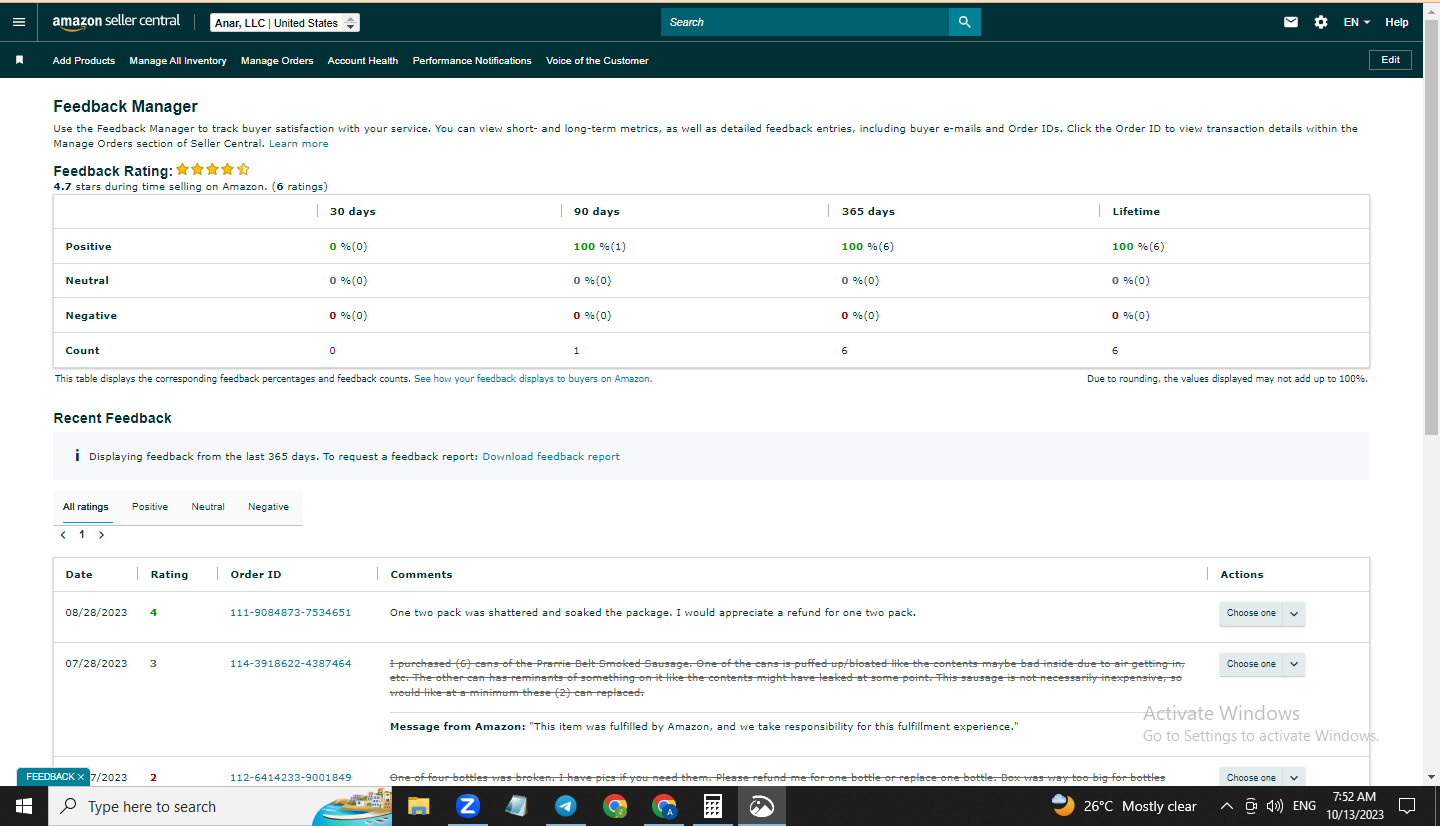1440x826 pixels.
Task: Click the Help link
Action: (1397, 22)
